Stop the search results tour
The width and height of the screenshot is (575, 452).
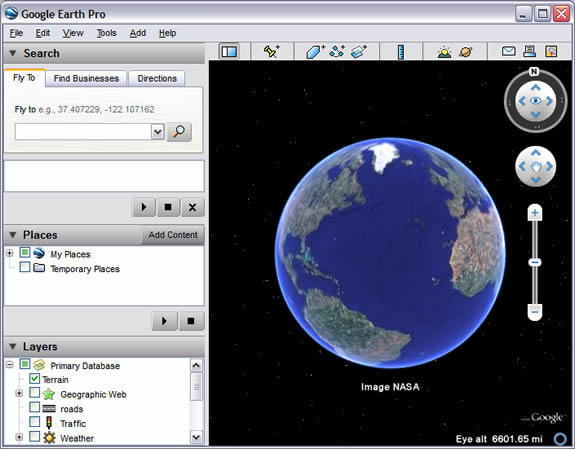168,207
